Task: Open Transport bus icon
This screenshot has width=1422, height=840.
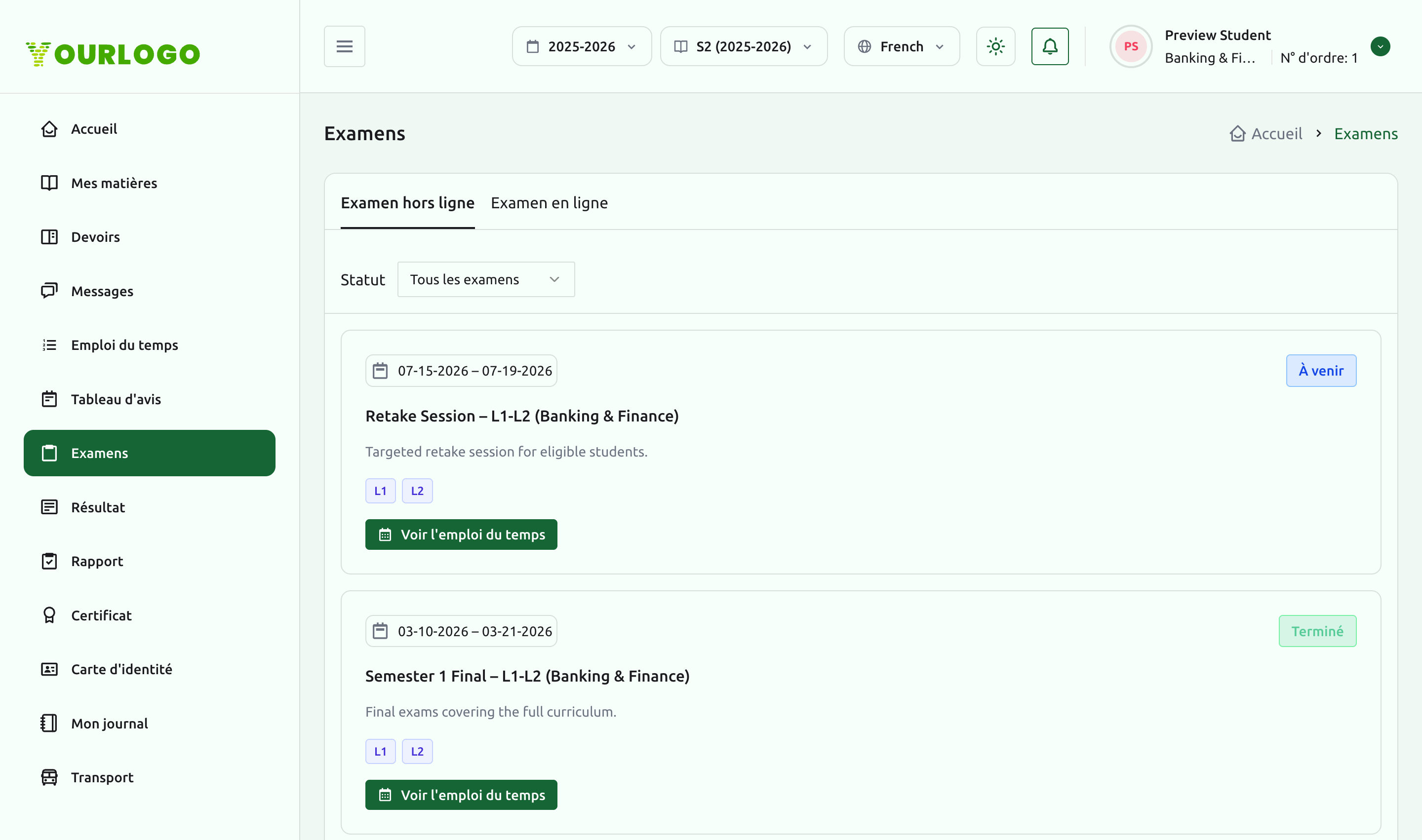Action: click(x=49, y=777)
